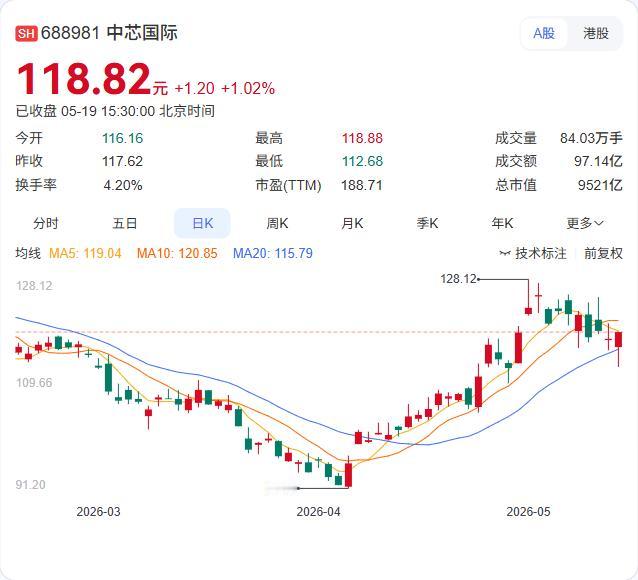
Task: Select the 月K tab
Action: tap(352, 223)
